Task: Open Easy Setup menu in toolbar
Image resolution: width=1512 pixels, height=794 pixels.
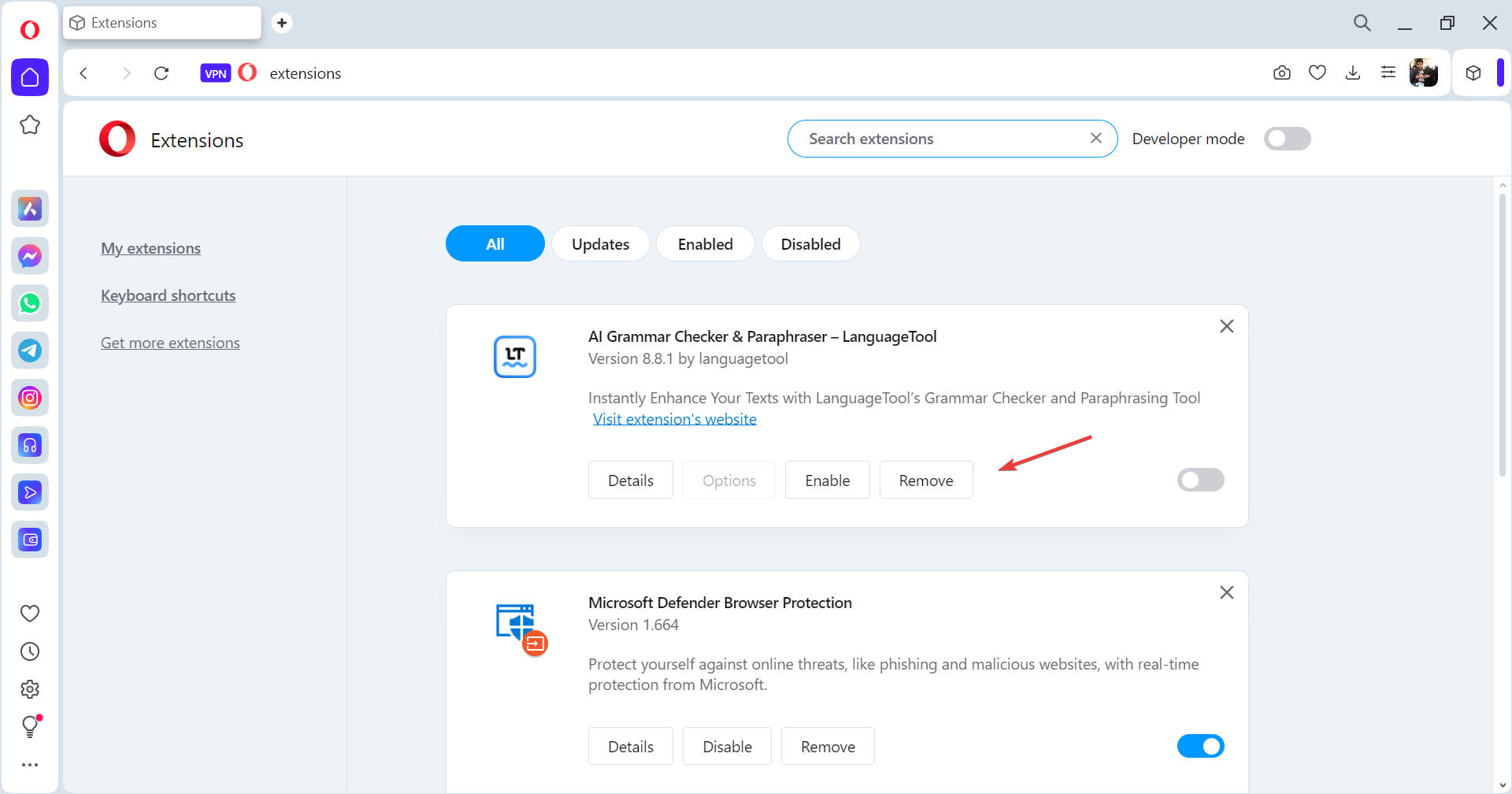Action: coord(1388,73)
